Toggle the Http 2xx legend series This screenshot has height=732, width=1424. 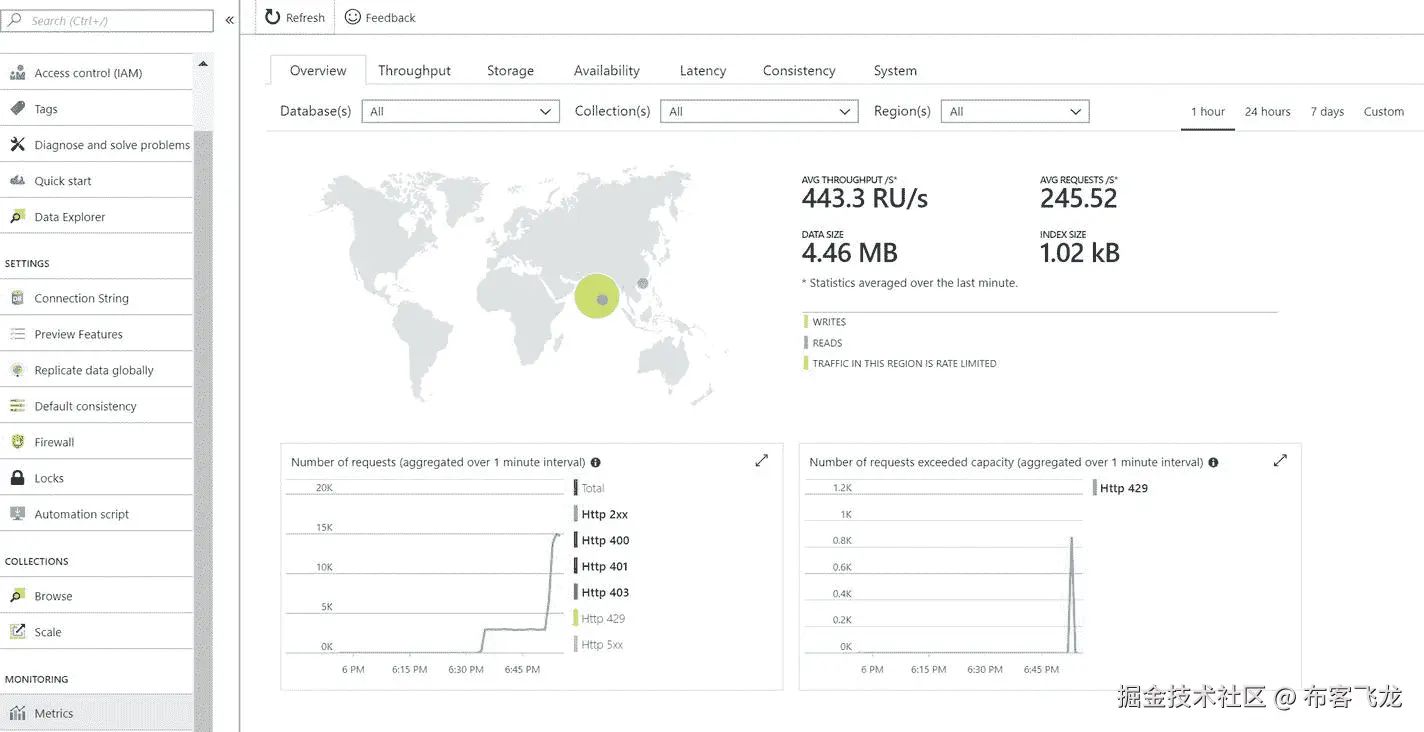click(x=604, y=514)
